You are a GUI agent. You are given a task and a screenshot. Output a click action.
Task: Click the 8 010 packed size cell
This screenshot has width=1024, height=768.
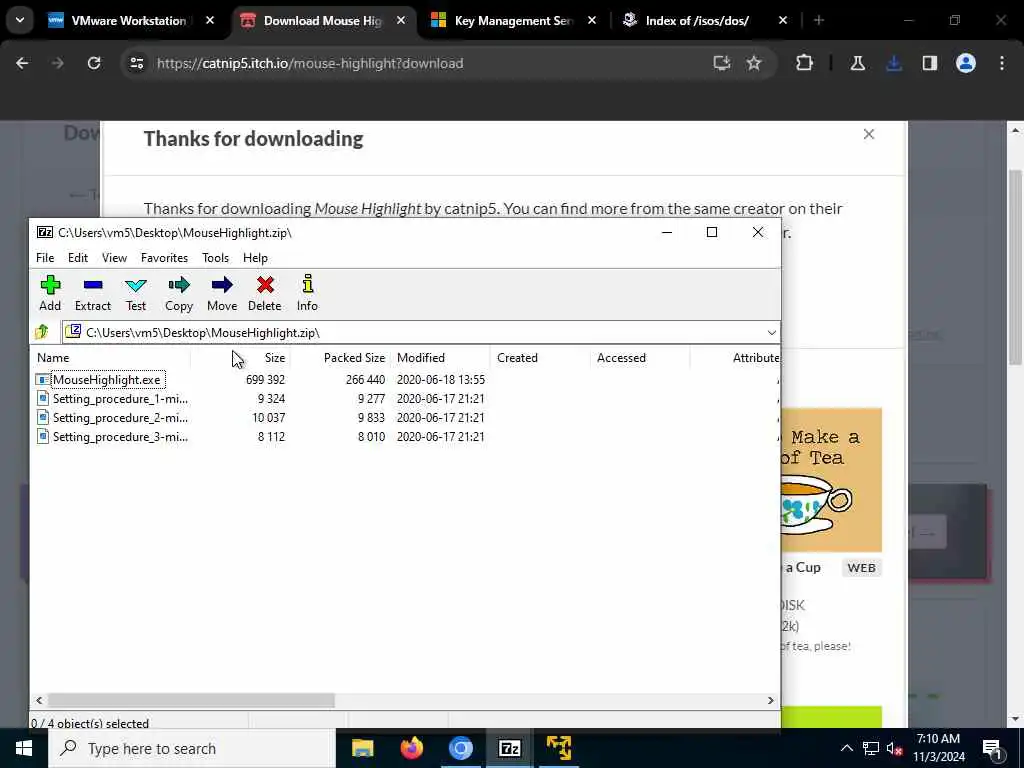point(371,436)
